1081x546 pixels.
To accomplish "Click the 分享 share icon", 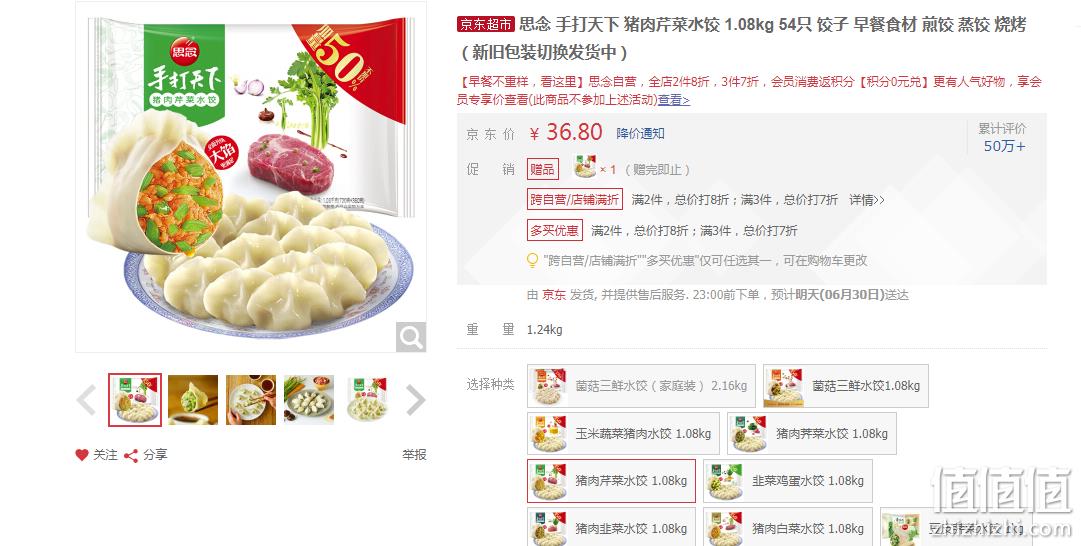I will coord(131,455).
